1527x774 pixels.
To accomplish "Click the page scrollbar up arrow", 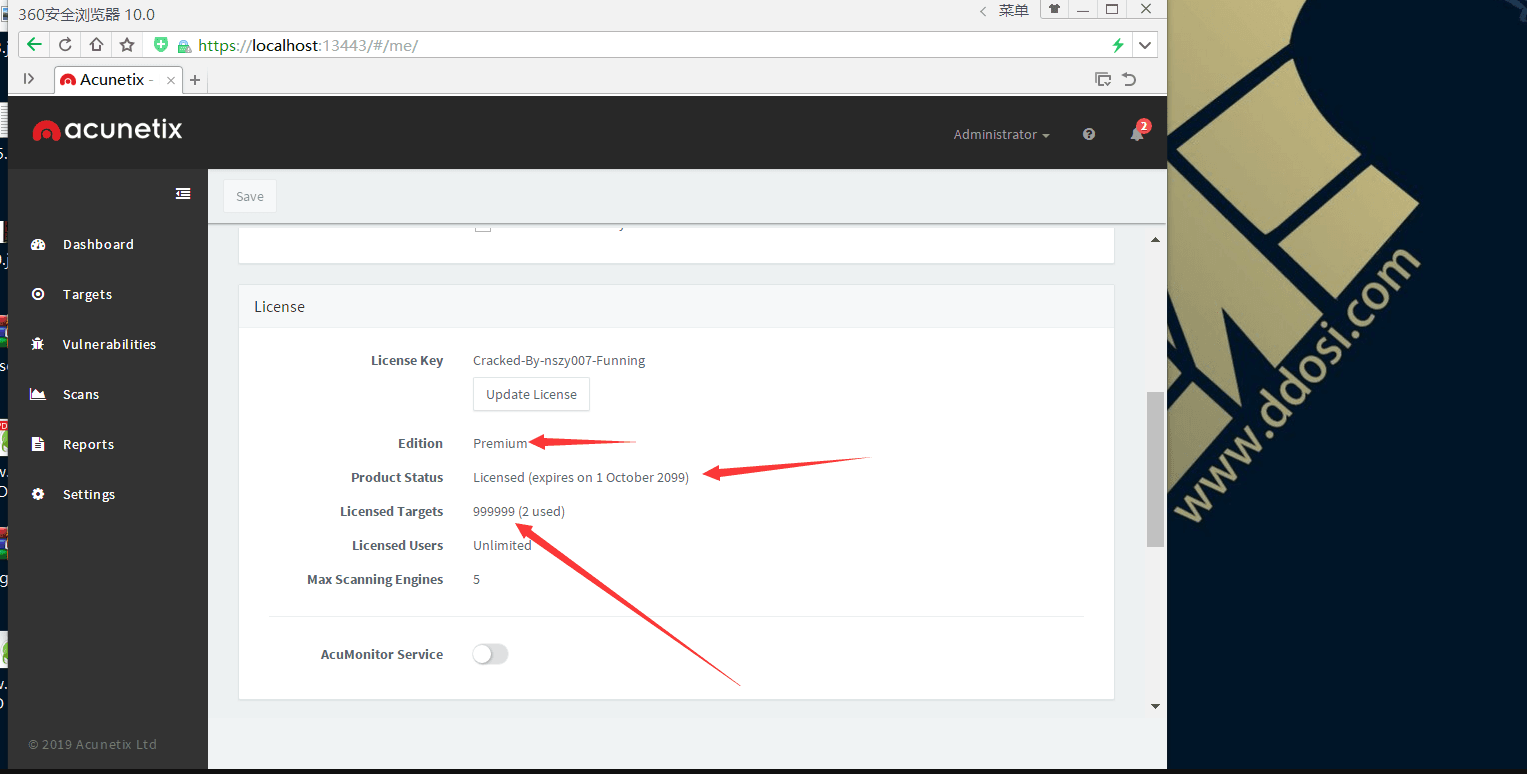I will pyautogui.click(x=1155, y=240).
